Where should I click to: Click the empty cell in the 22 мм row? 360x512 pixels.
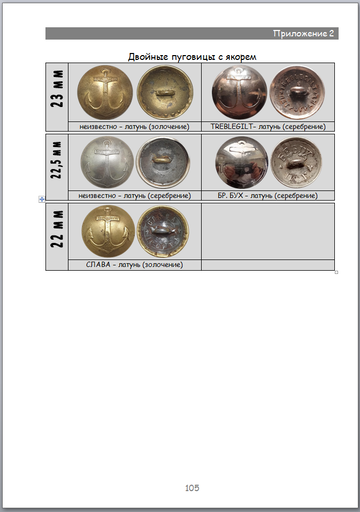(268, 231)
